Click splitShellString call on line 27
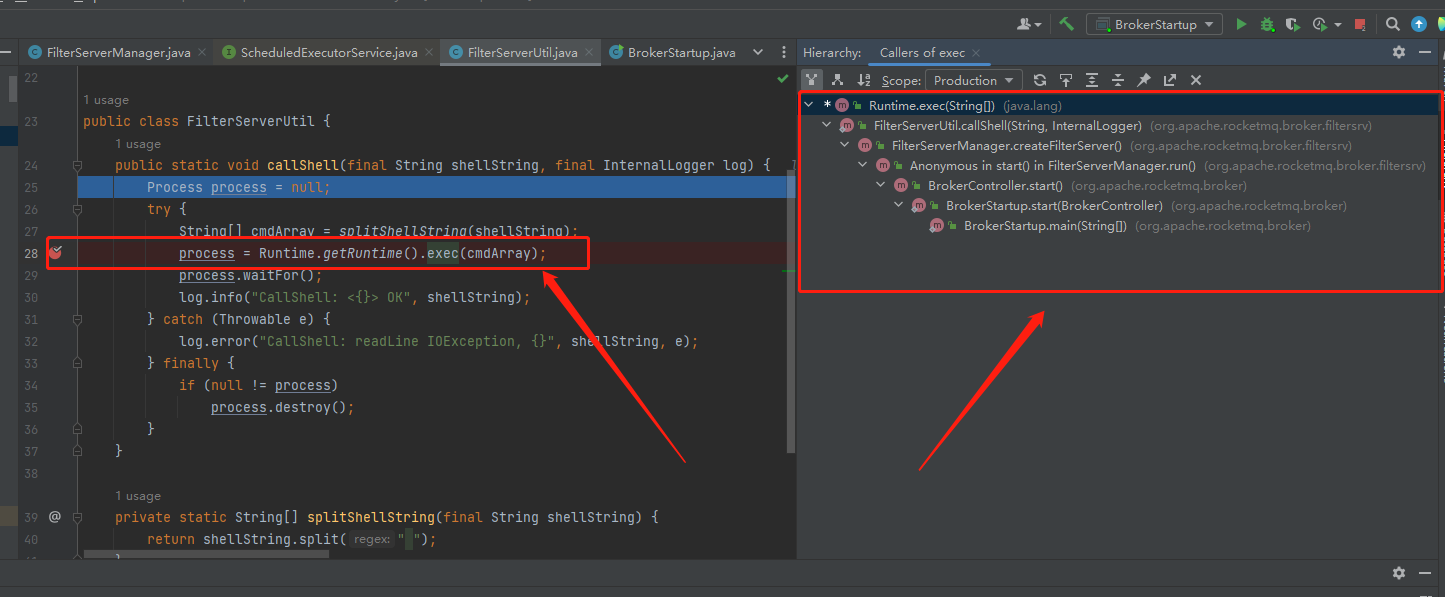This screenshot has height=597, width=1445. (403, 231)
